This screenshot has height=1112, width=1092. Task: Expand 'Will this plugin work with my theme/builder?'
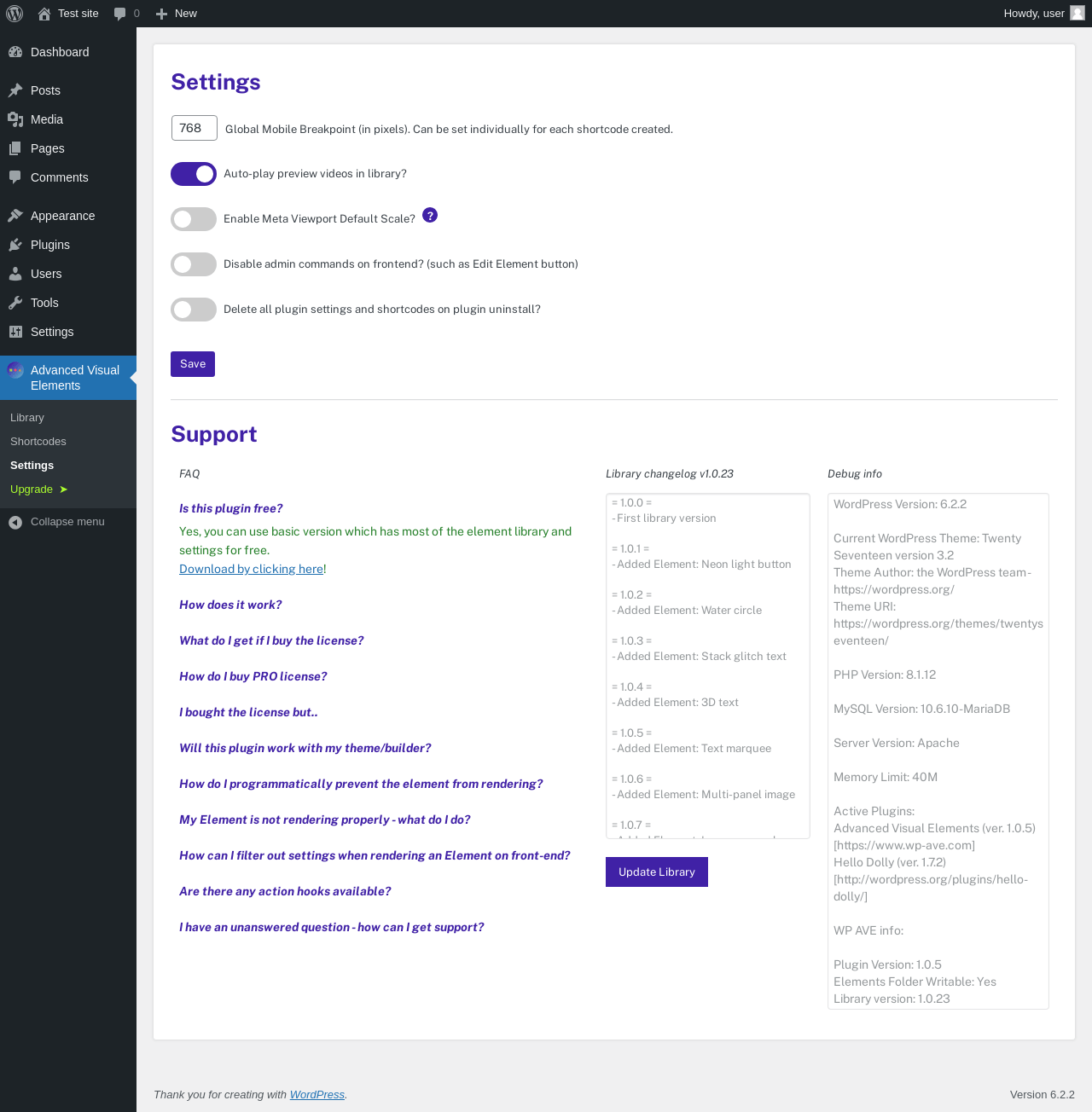305,748
